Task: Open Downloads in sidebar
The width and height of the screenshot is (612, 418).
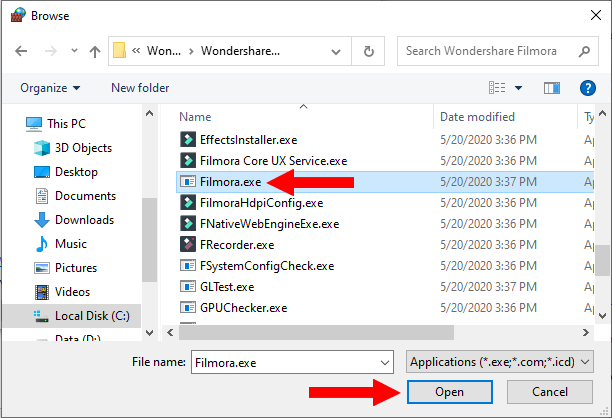Action: [74, 220]
